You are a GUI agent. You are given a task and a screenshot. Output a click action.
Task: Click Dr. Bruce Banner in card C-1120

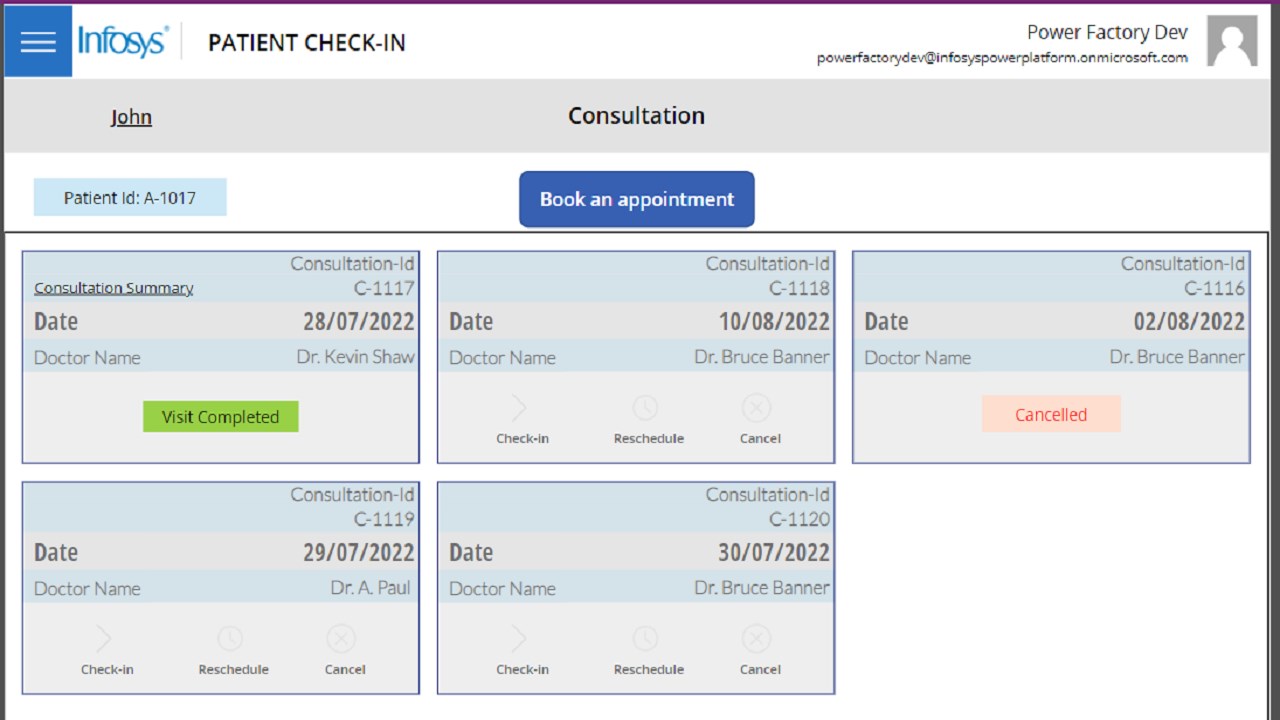coord(762,588)
